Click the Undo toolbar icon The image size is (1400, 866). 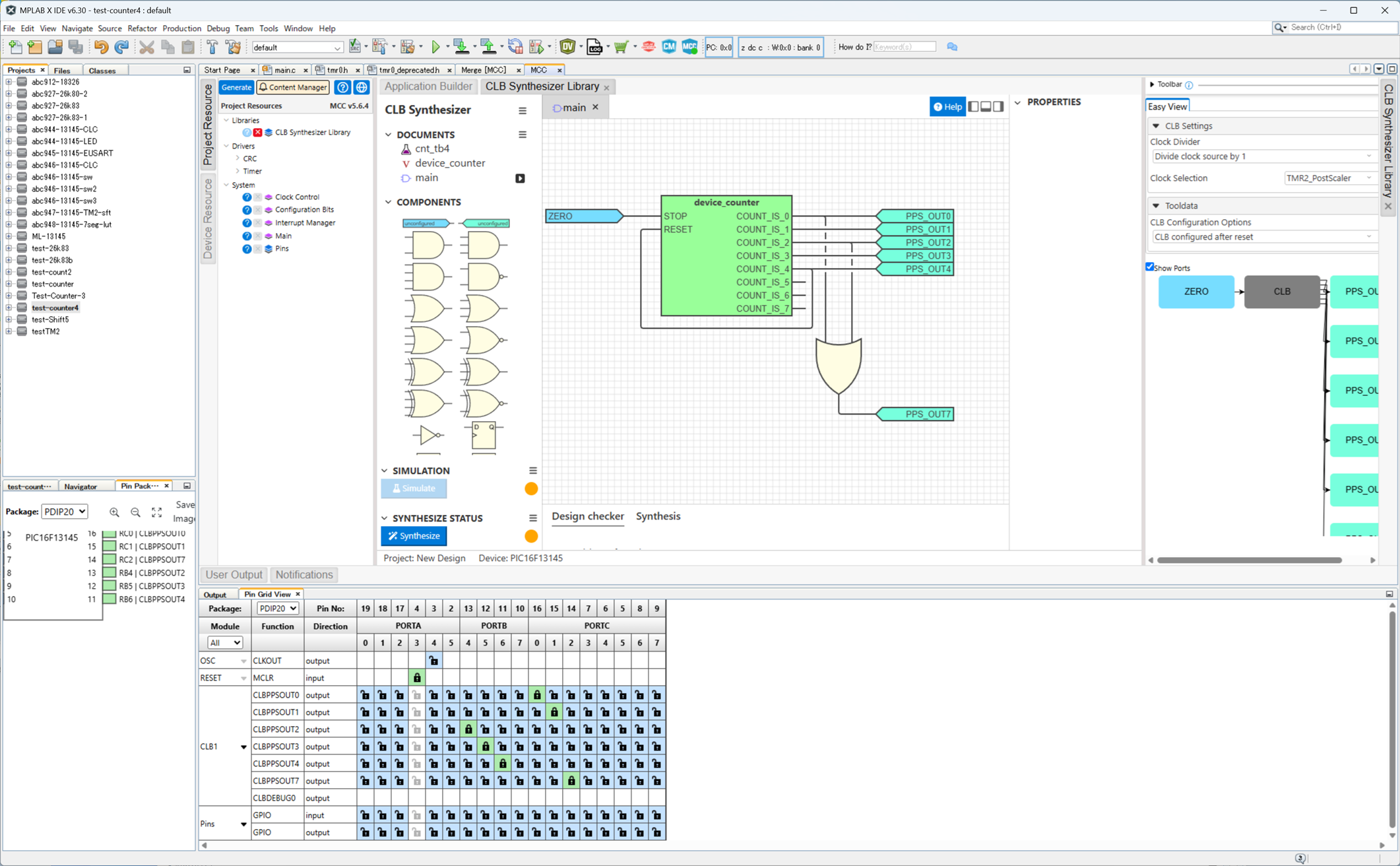tap(101, 47)
